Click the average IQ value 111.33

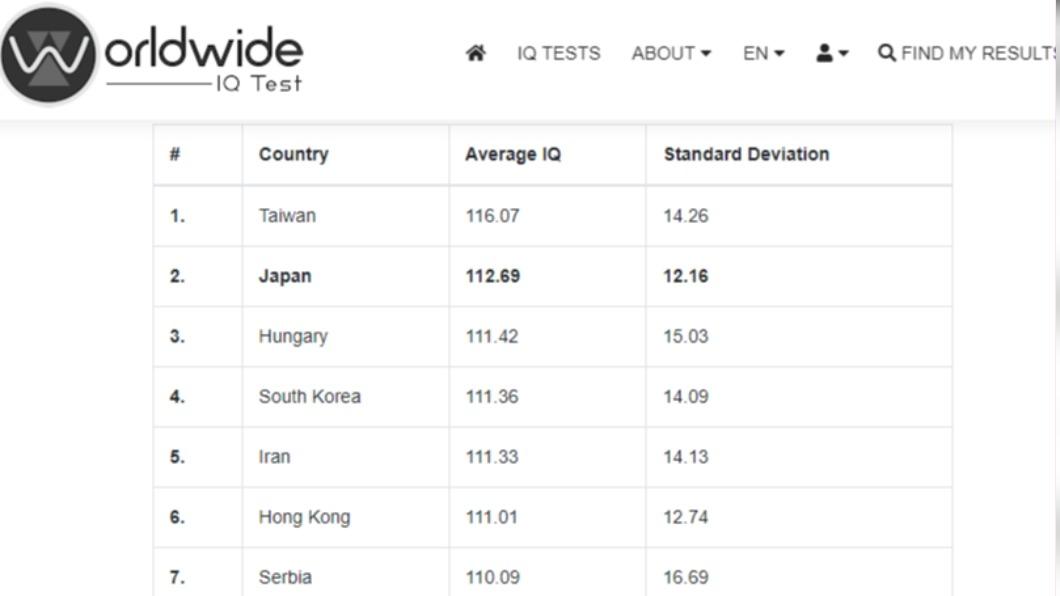[492, 457]
